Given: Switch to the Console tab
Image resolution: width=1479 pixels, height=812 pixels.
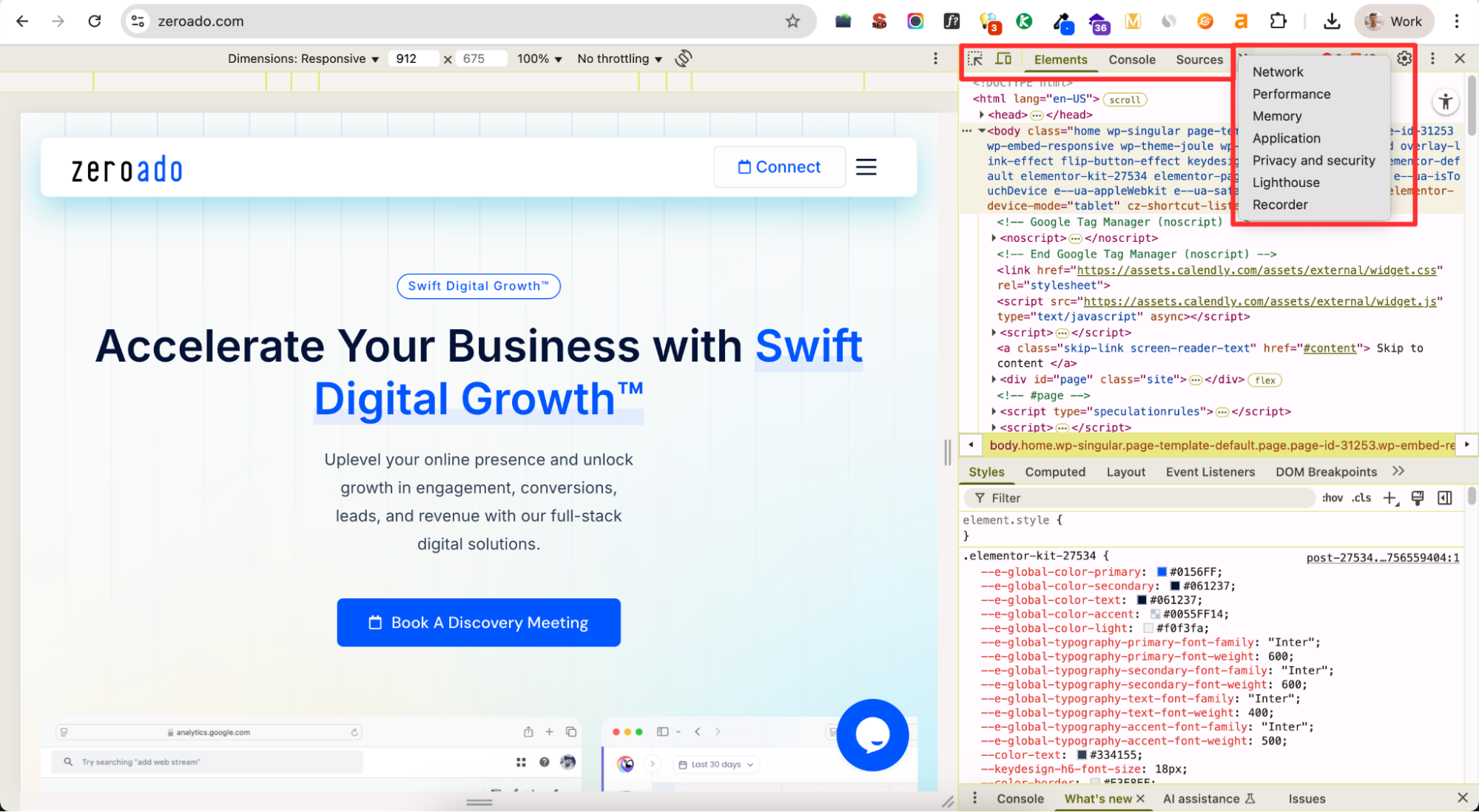Looking at the screenshot, I should tap(1132, 60).
